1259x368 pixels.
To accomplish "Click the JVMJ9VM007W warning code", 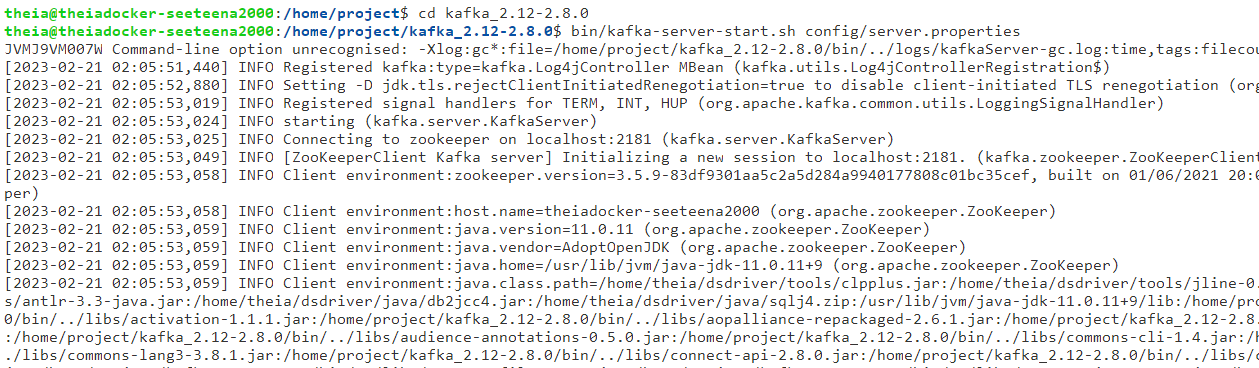I will pyautogui.click(x=52, y=48).
